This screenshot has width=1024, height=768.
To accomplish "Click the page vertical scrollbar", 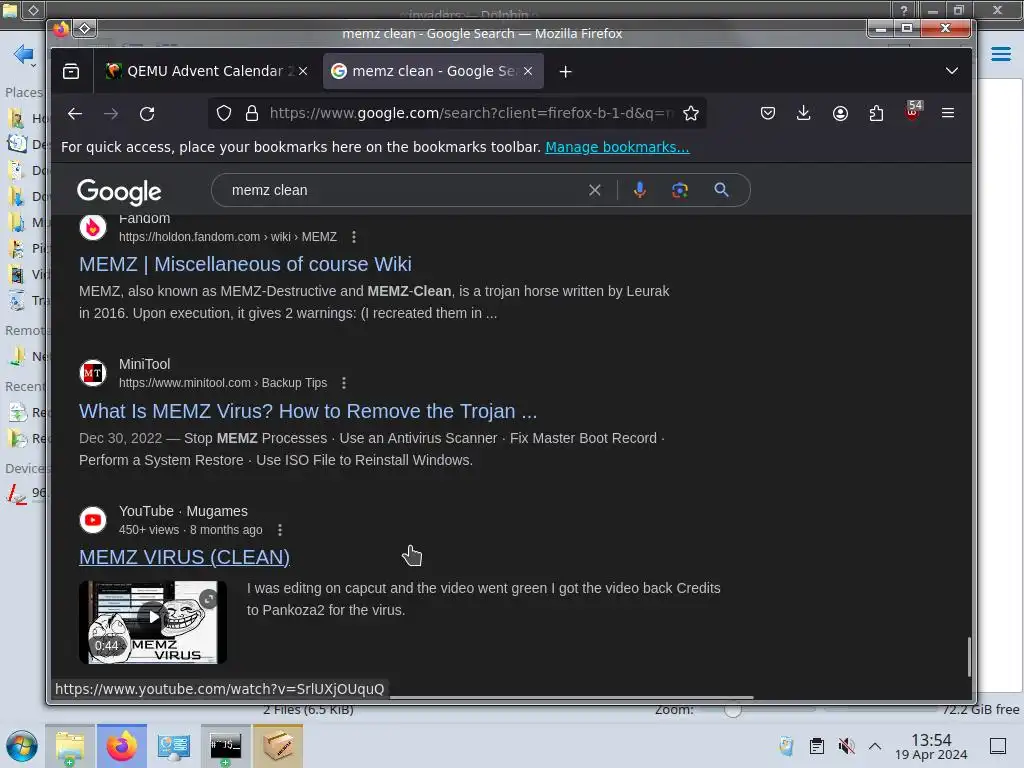I will point(968,657).
